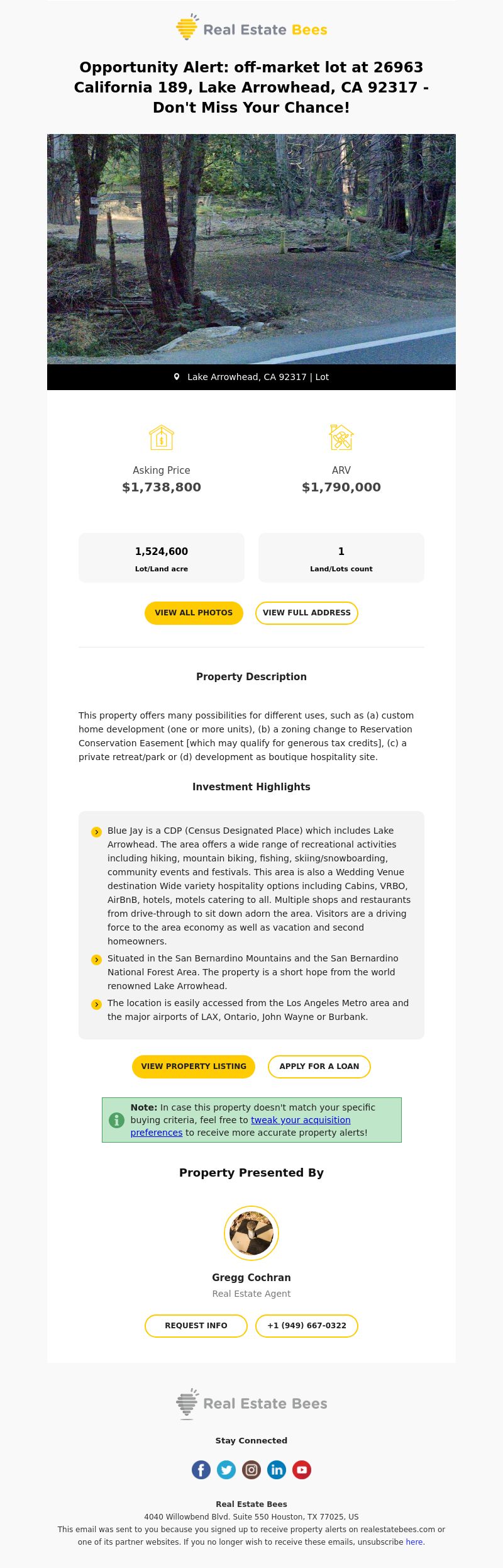Open the YouTube social icon
This screenshot has height=1568, width=503.
(x=302, y=1470)
